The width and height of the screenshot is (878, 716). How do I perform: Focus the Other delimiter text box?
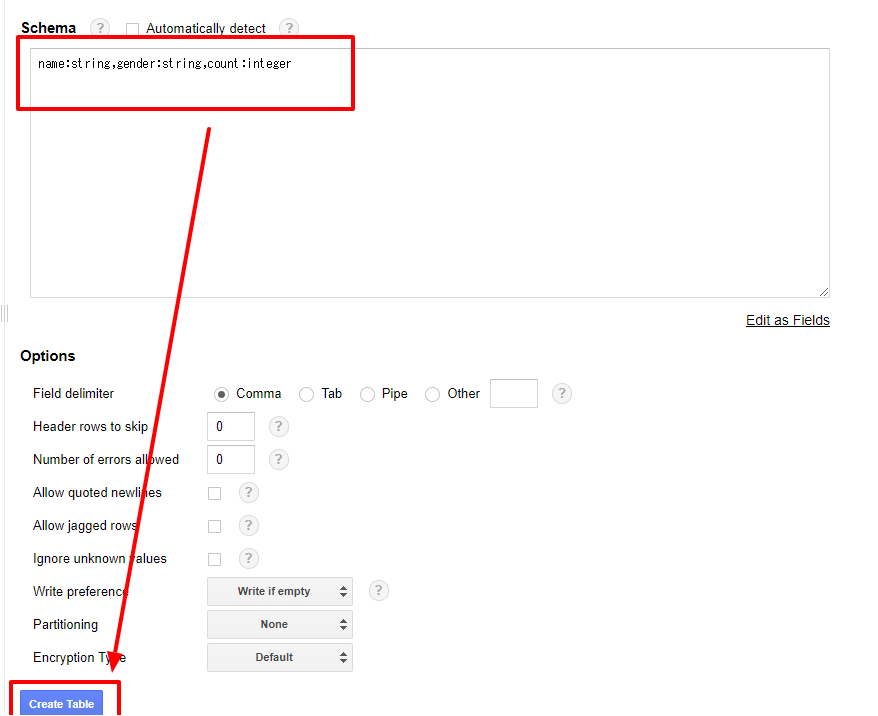(513, 394)
